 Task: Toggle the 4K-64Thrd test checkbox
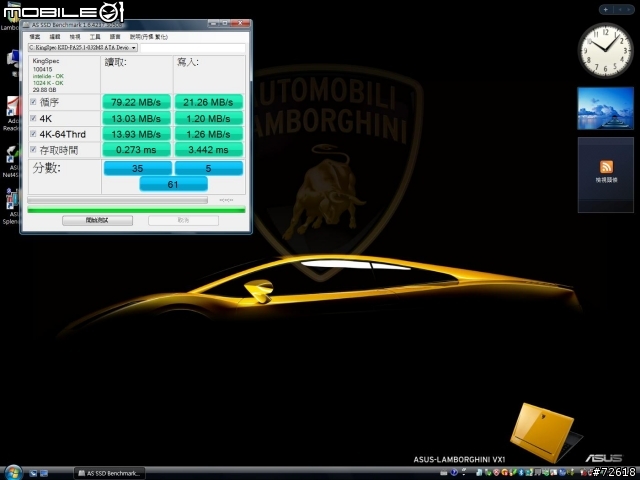click(33, 134)
